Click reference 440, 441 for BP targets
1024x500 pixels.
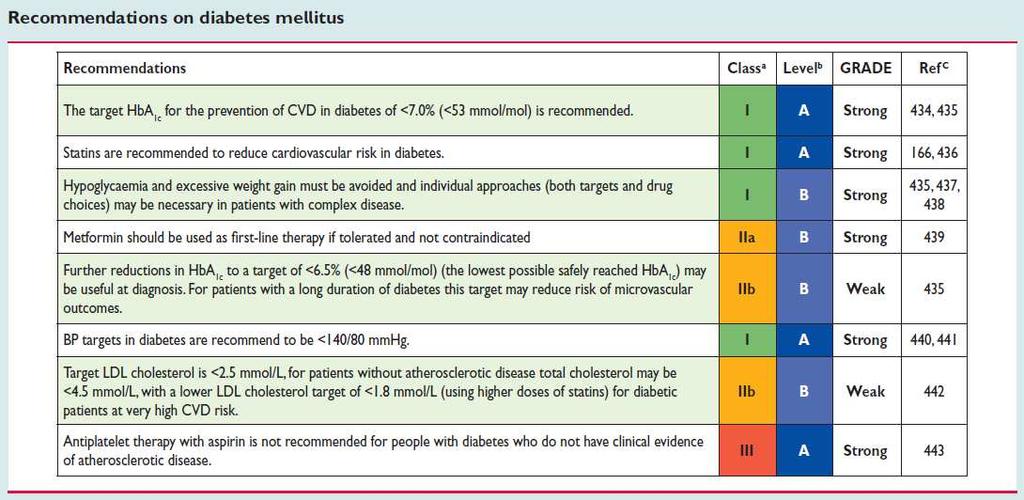coord(933,340)
